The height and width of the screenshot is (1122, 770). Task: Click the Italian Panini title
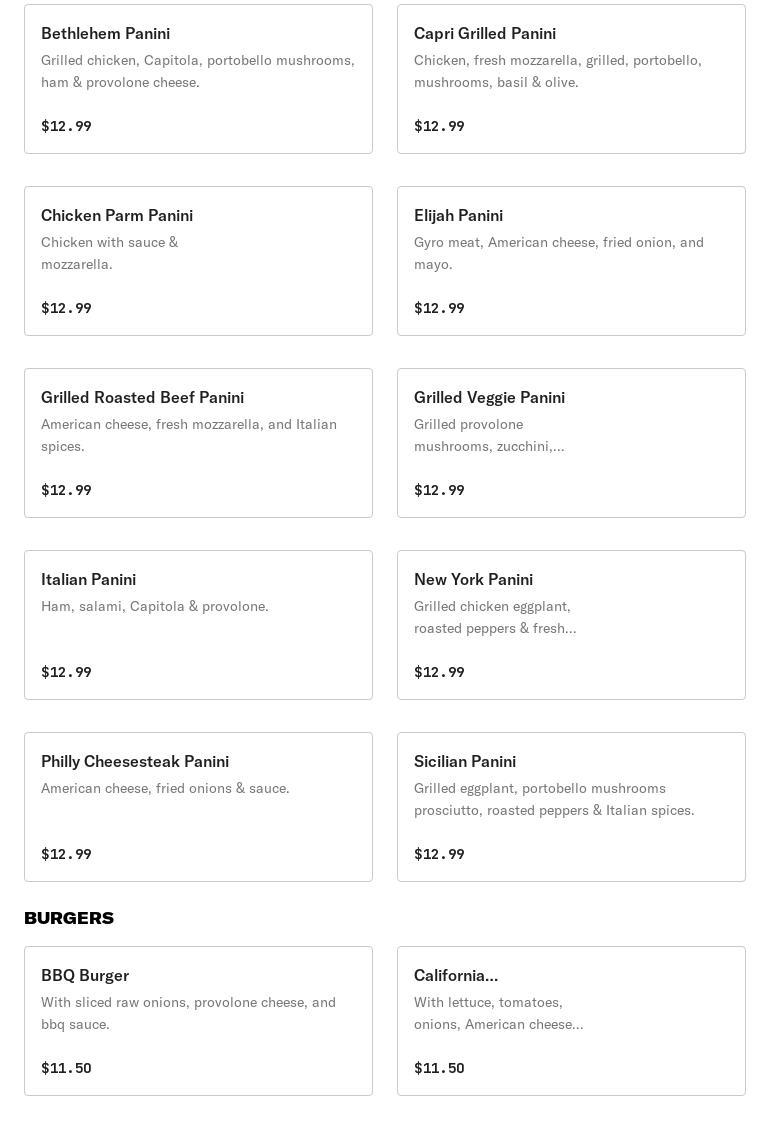88,579
